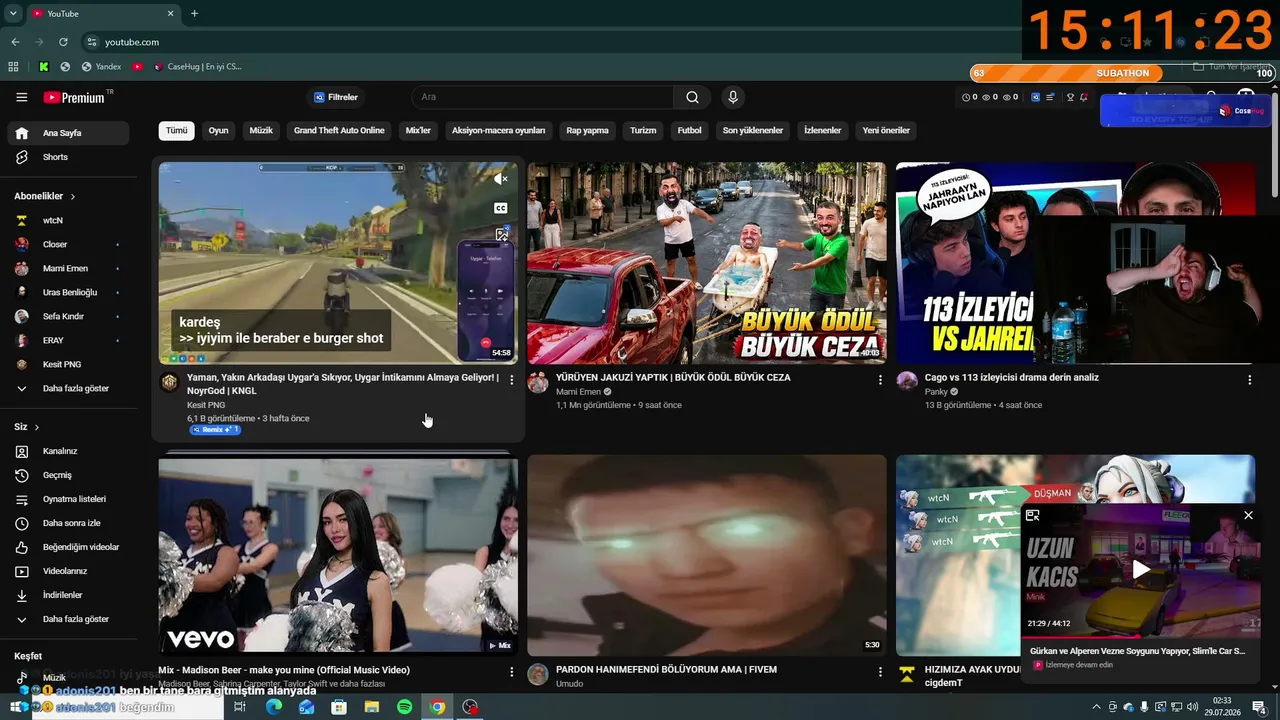Select the Yeni öneriler chip

[x=886, y=131]
